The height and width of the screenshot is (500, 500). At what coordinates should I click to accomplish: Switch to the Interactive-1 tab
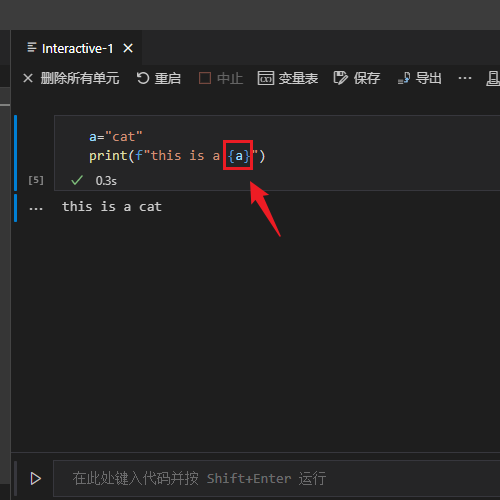point(77,49)
